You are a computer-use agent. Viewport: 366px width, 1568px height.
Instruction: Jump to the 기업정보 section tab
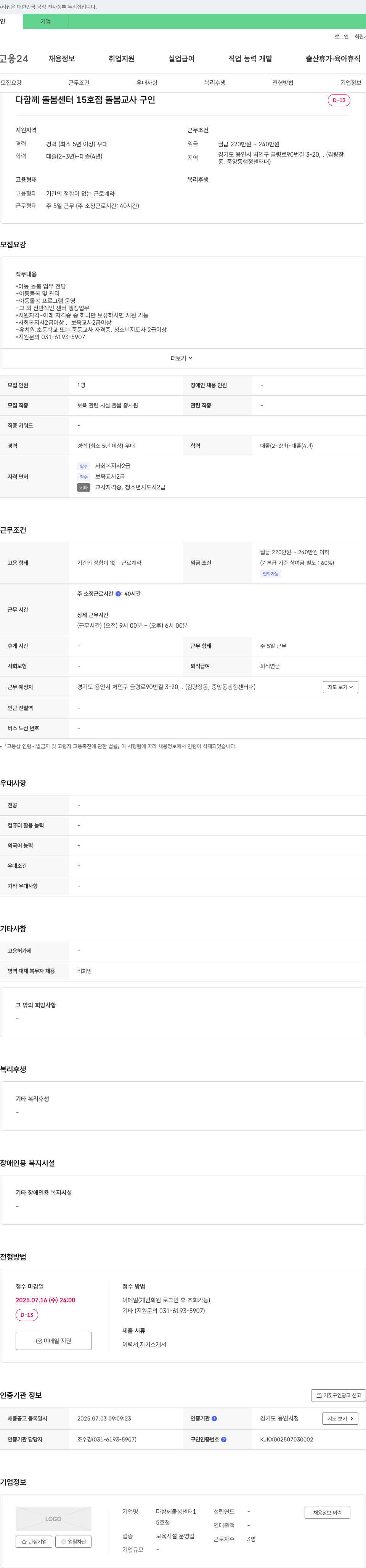click(x=351, y=83)
